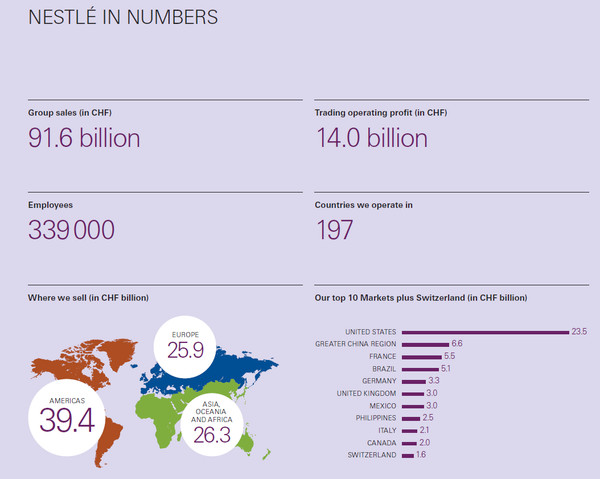Click the Germany bar in chart

coord(414,382)
